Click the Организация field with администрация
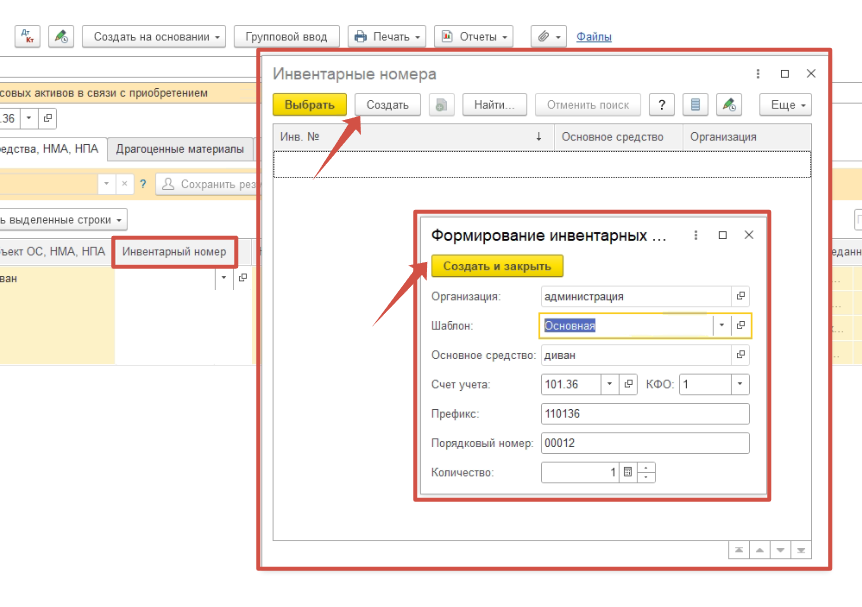Screen dimensions: 862x607 pos(636,296)
